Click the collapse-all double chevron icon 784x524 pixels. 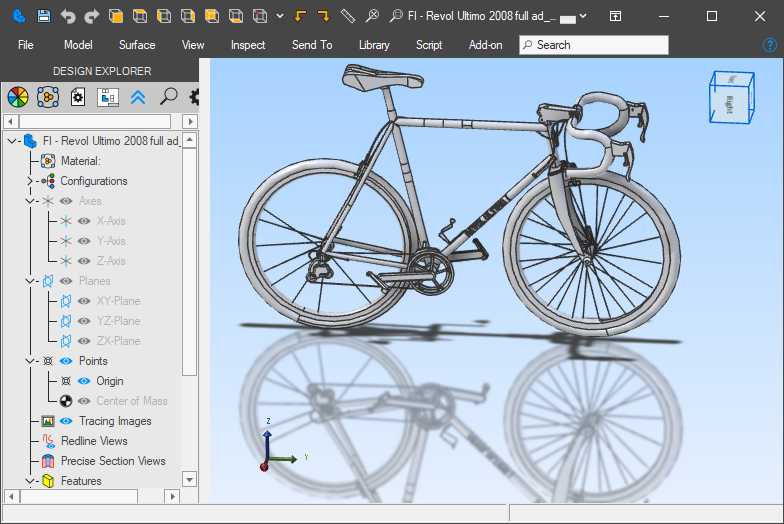click(x=138, y=97)
